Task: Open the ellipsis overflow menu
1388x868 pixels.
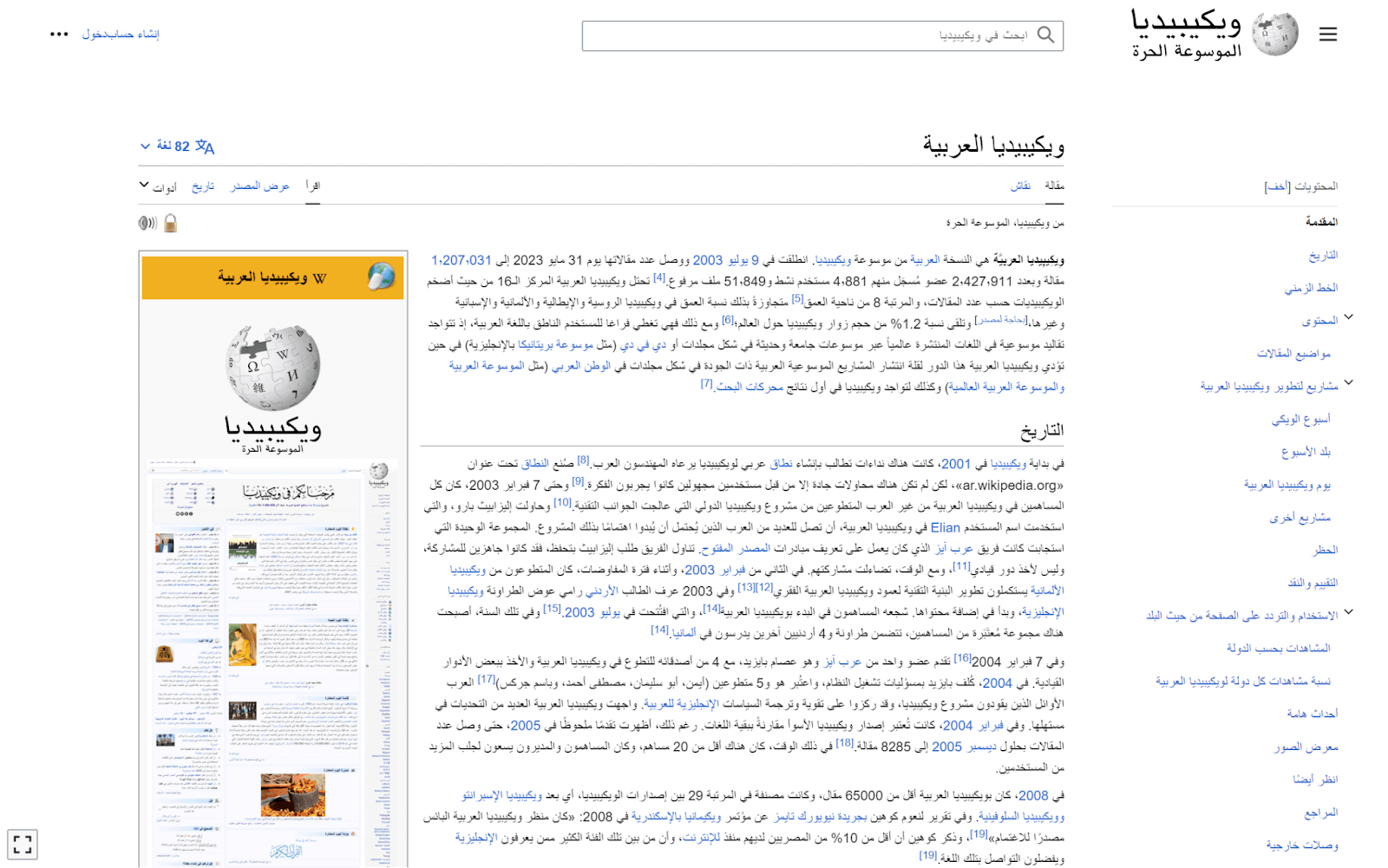Action: pyautogui.click(x=58, y=33)
